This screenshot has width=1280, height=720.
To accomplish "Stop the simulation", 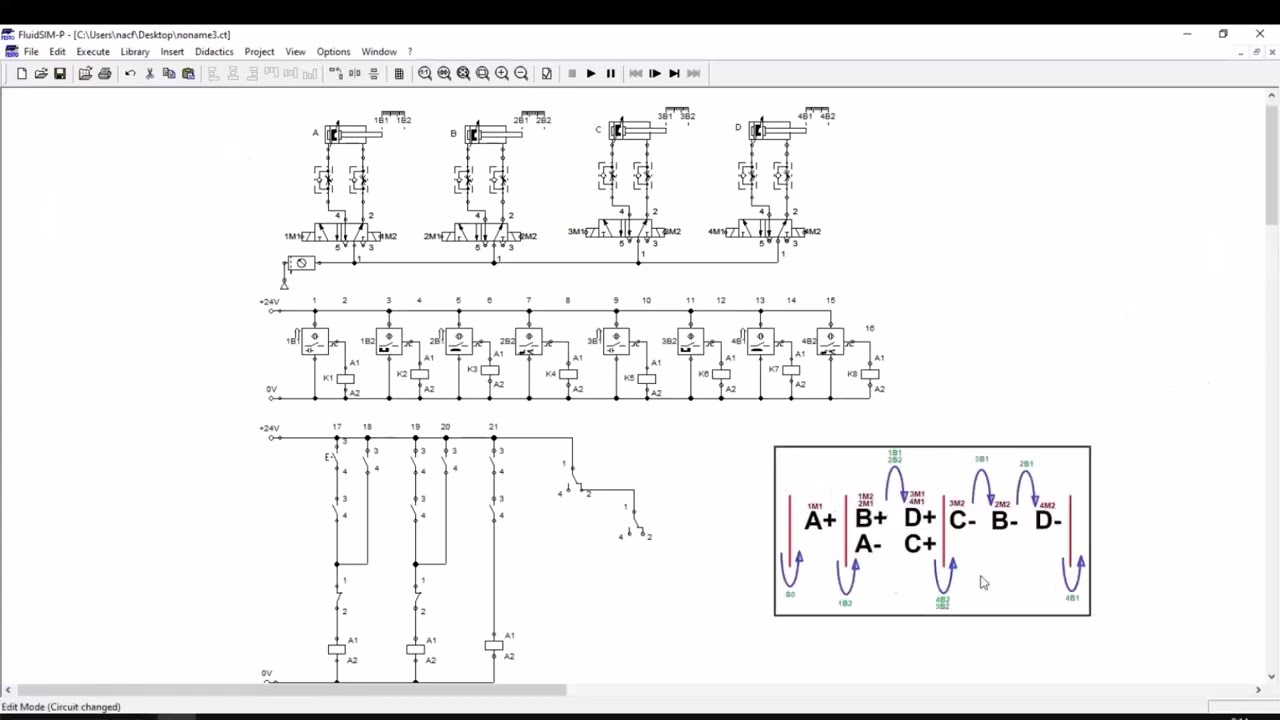I will (572, 73).
